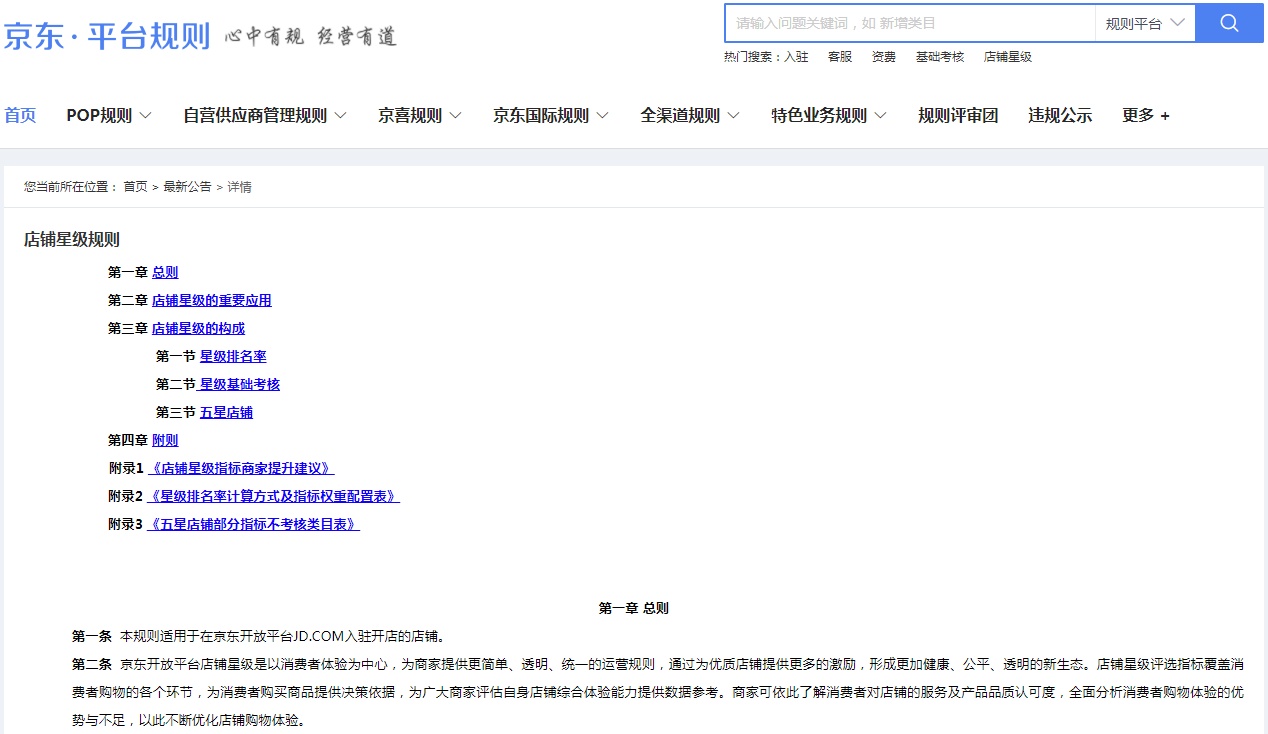The width and height of the screenshot is (1268, 734).
Task: Expand the 全渠道规则 menu
Action: click(690, 115)
